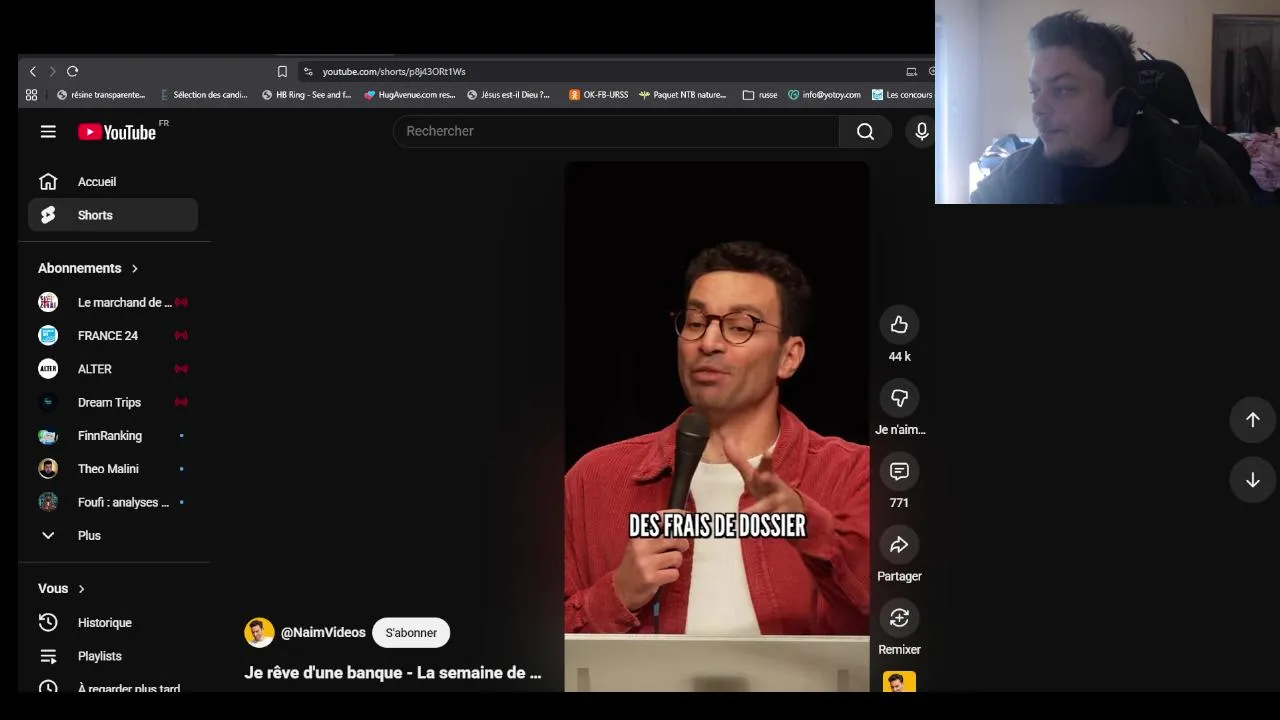Screen dimensions: 1280x720
Task: Open Foufi : analyses channel
Action: pos(113,502)
